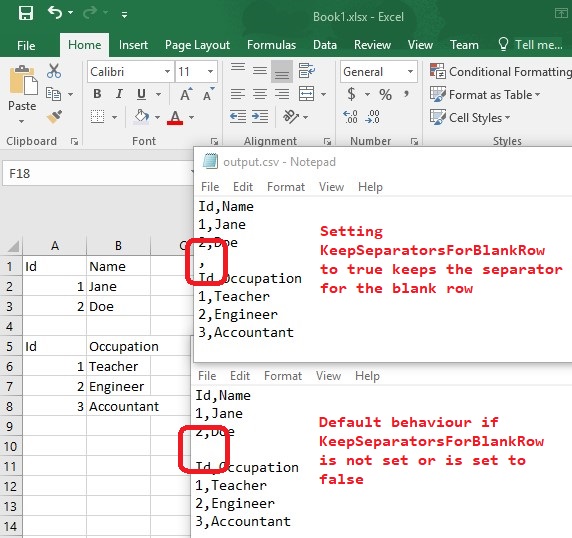
Task: Toggle center horizontal alignment
Action: click(260, 94)
